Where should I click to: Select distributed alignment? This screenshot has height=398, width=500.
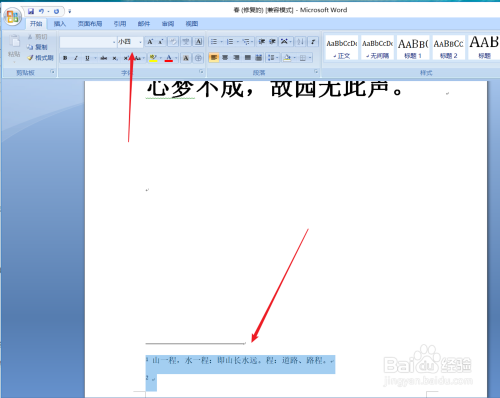point(259,58)
